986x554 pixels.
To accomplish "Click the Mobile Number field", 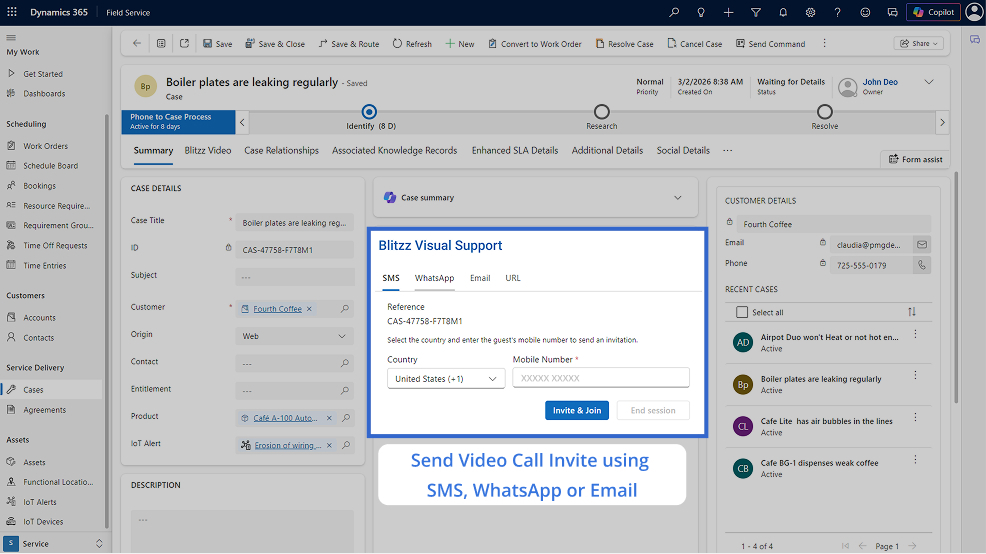I will [601, 378].
